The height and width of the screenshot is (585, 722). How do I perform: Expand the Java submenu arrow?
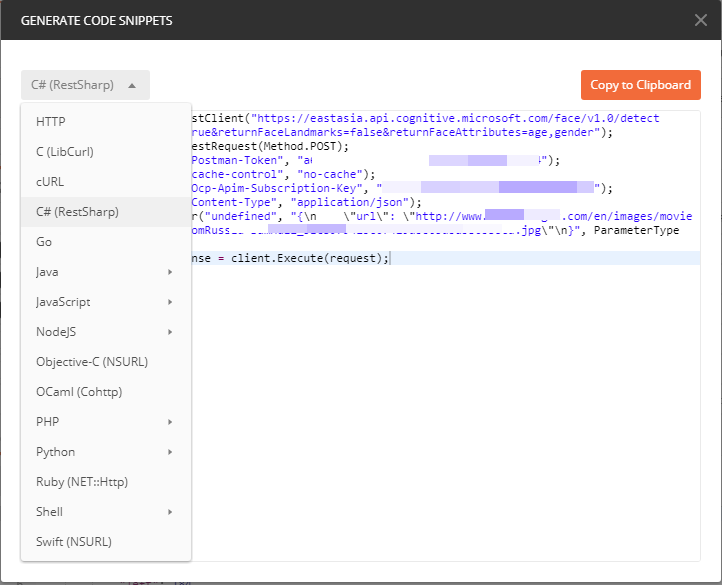pos(170,272)
